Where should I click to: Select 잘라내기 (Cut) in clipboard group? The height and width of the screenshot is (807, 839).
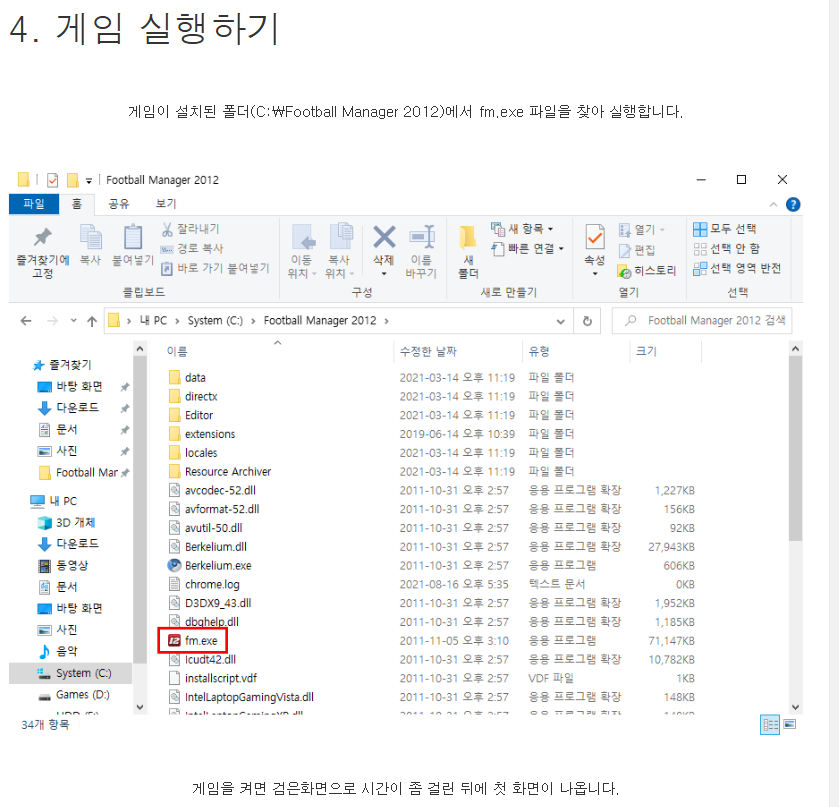pos(190,229)
